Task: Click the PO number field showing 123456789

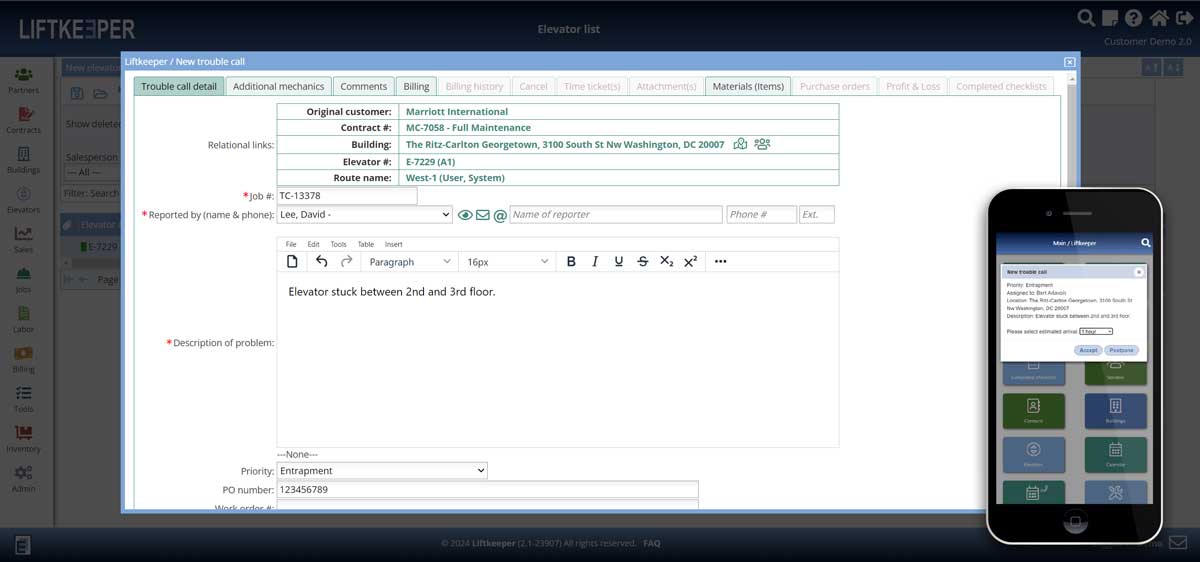Action: coord(488,490)
